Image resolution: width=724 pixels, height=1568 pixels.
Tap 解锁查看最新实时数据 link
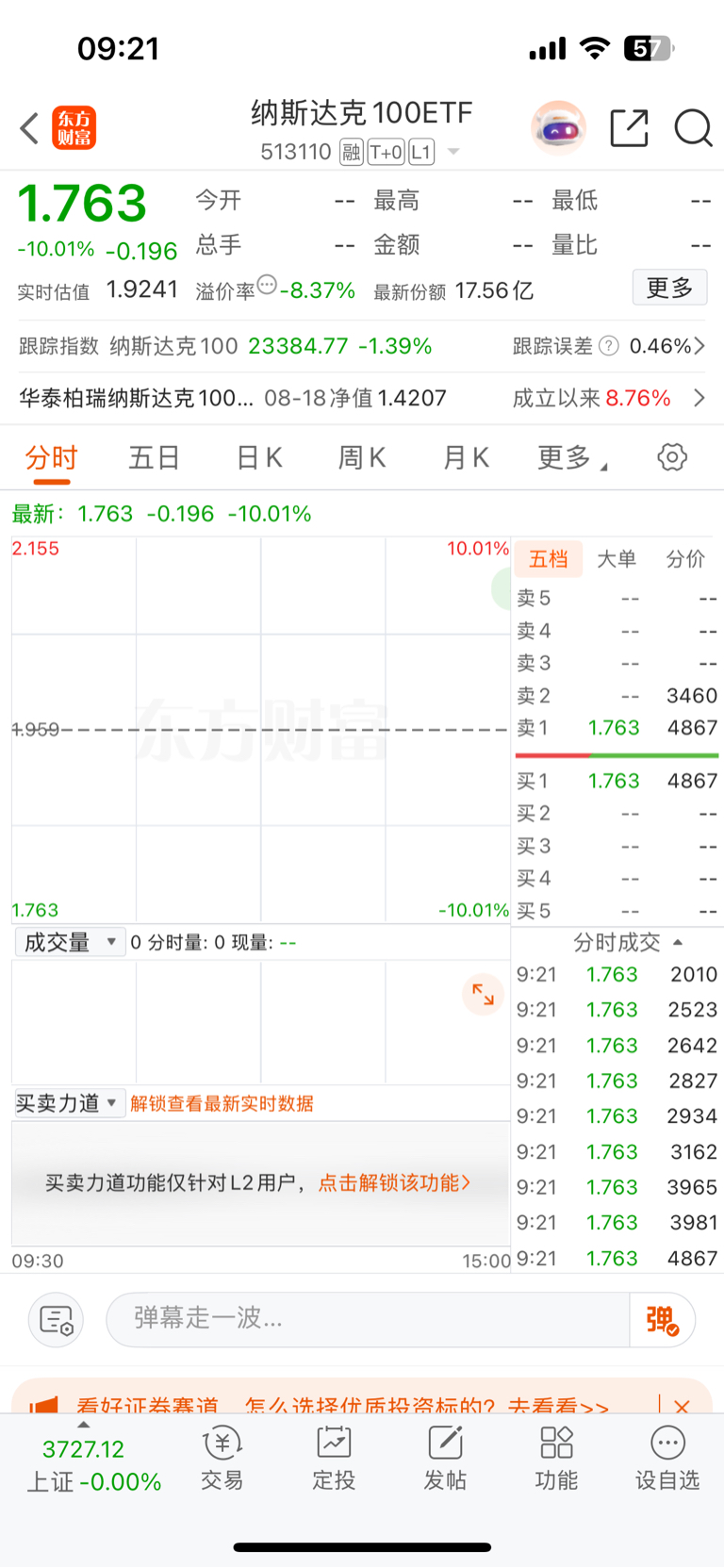tap(222, 1103)
